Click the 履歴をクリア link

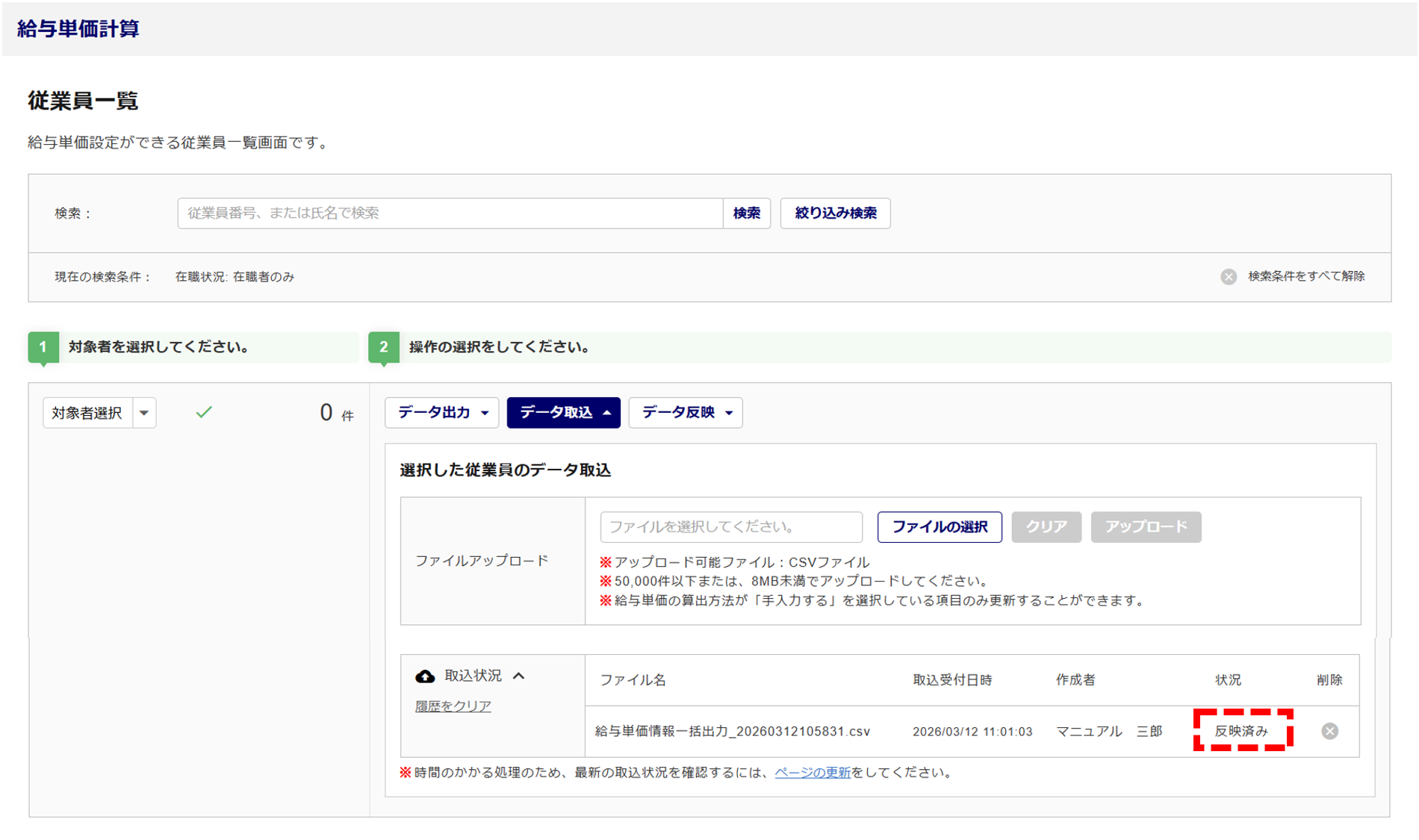453,706
